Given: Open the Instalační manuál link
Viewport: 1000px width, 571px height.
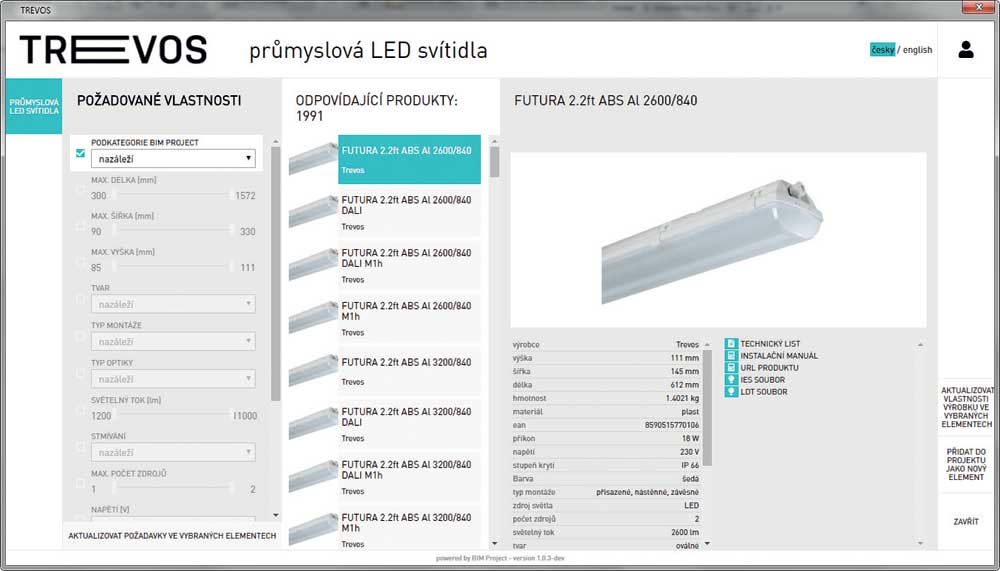Looking at the screenshot, I should pyautogui.click(x=779, y=355).
